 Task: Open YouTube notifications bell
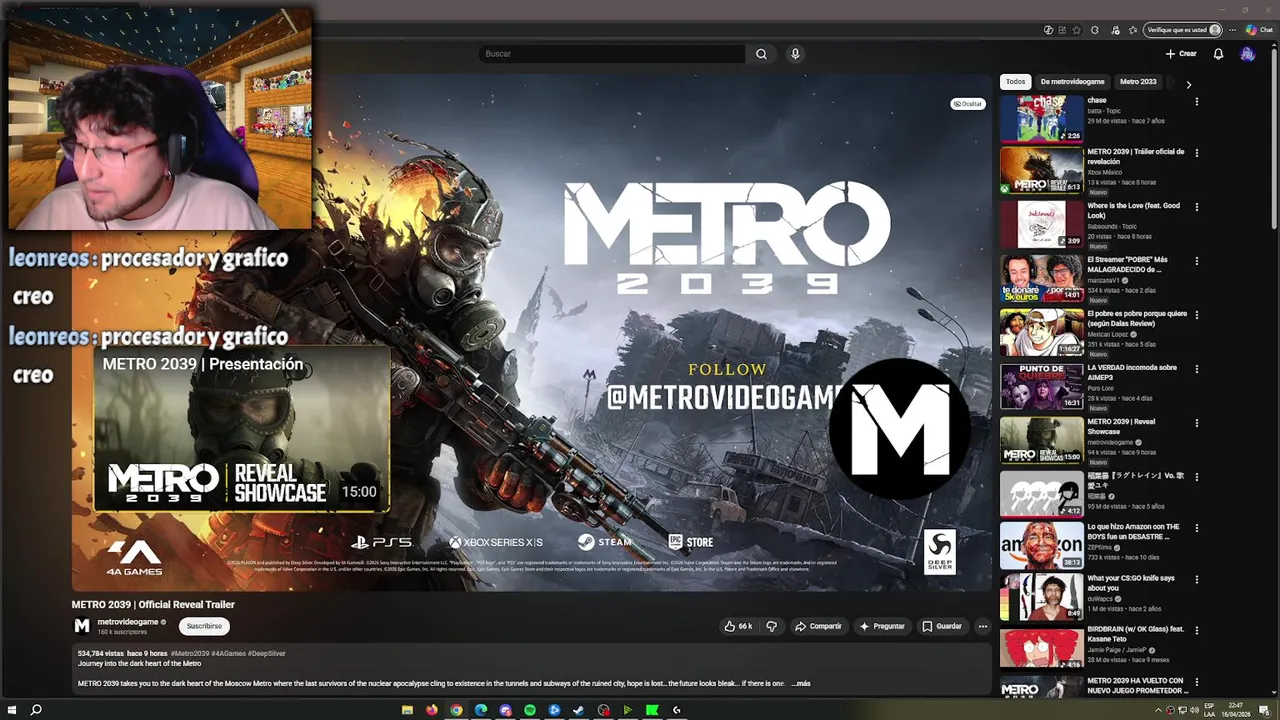[x=1218, y=54]
